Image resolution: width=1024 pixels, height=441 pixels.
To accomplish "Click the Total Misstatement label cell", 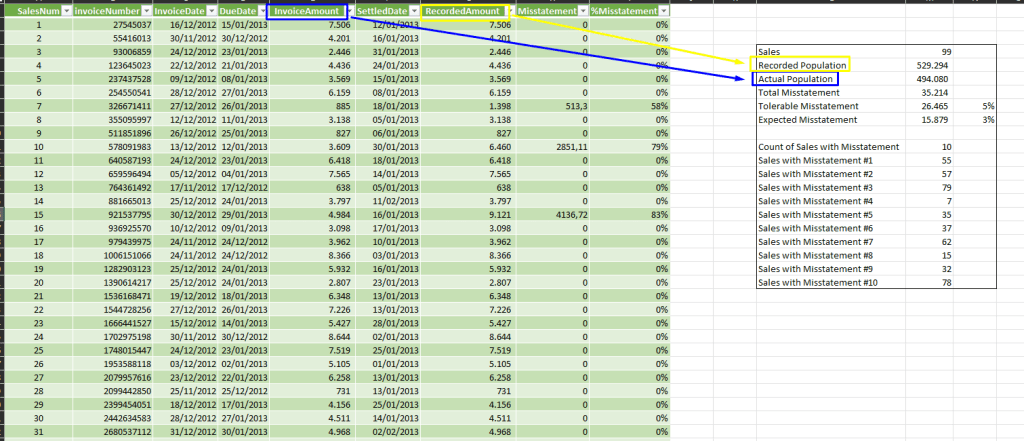I will point(831,93).
